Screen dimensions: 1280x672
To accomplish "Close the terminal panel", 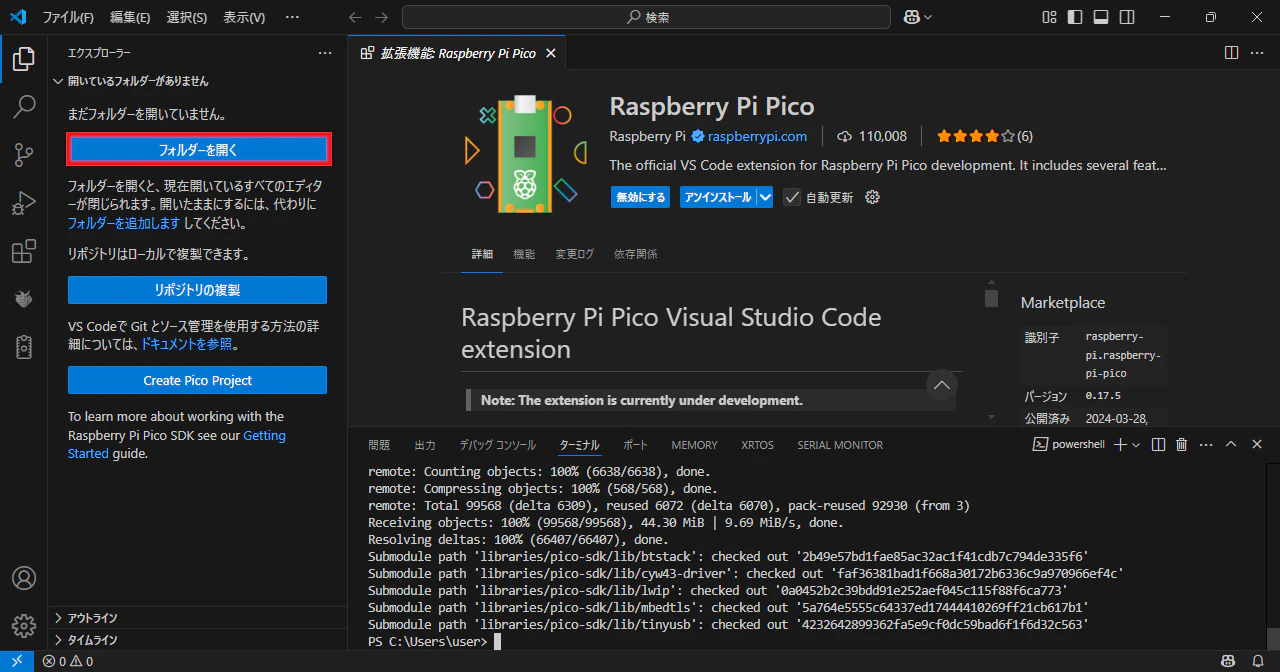I will (x=1257, y=444).
